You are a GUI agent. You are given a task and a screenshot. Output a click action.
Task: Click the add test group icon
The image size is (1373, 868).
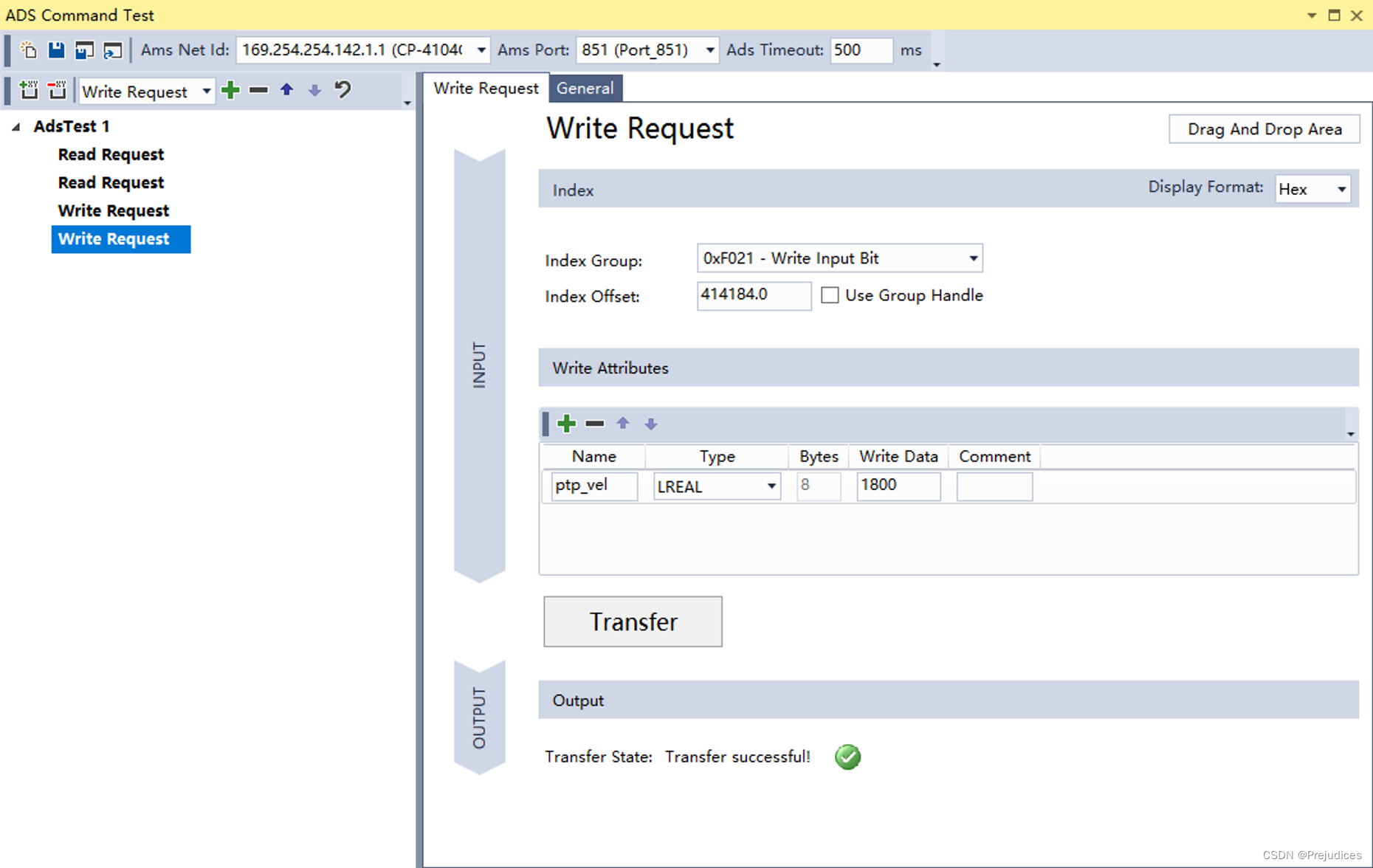[x=28, y=90]
